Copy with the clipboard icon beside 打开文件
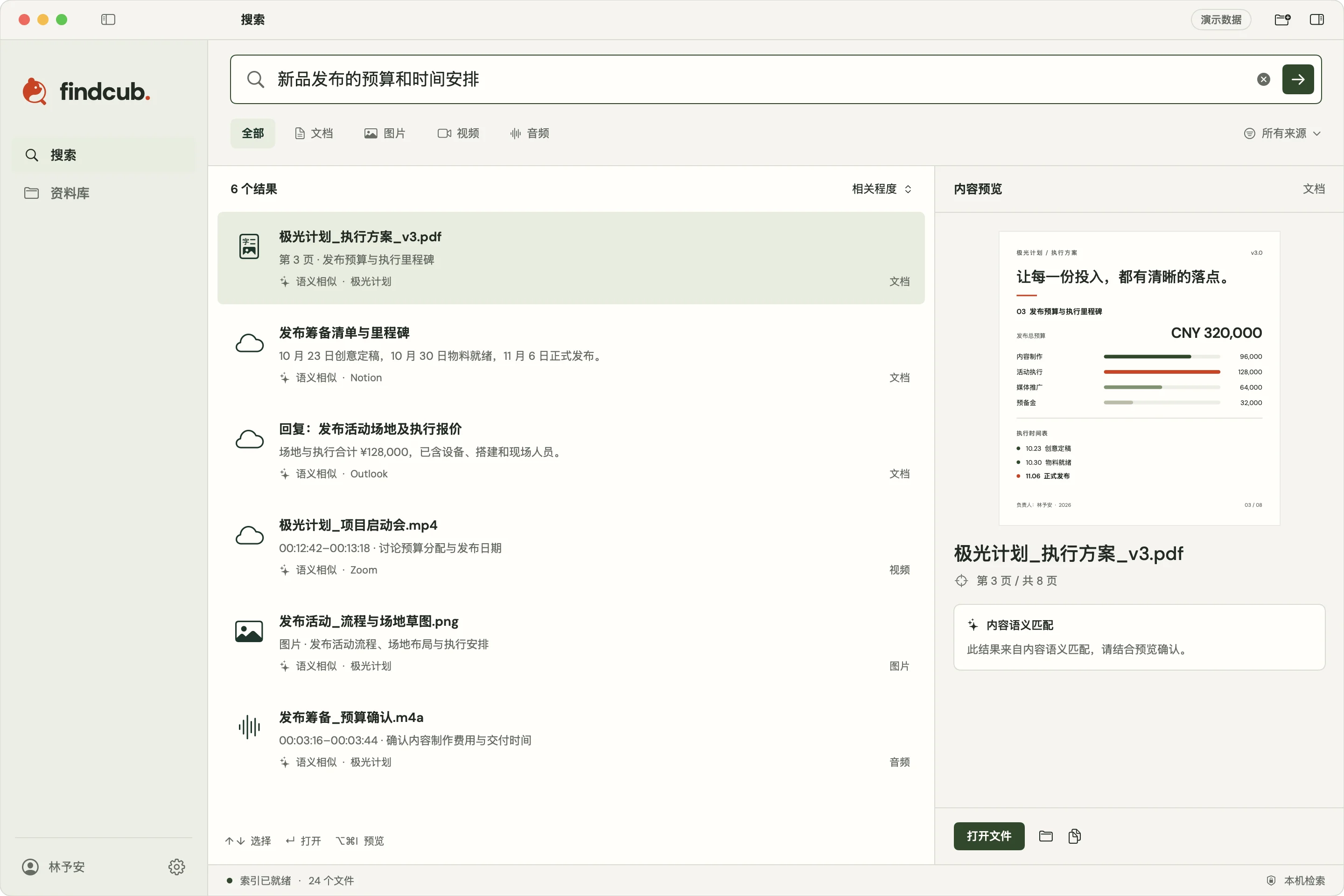 pyautogui.click(x=1075, y=836)
